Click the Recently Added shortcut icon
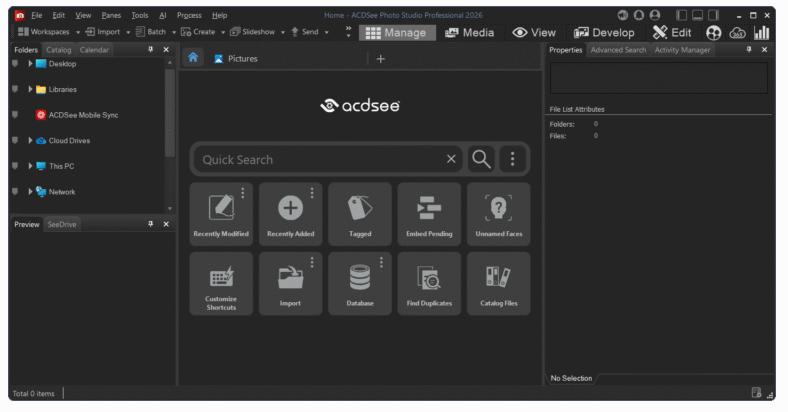 point(289,205)
